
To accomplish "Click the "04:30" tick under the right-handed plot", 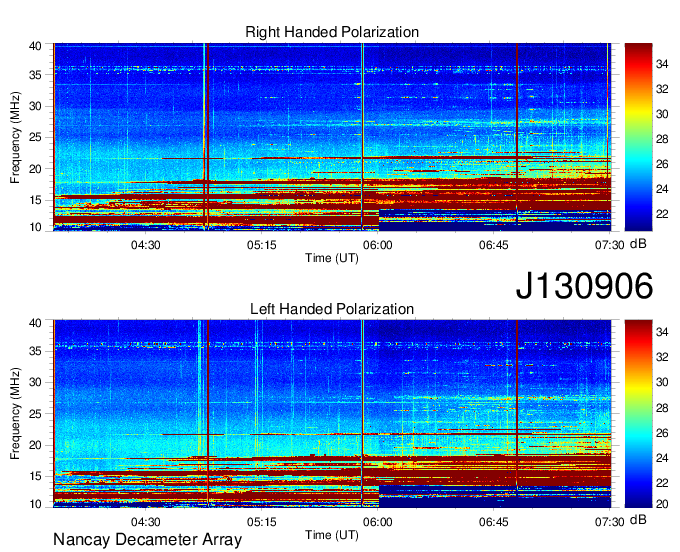I will coord(146,245).
